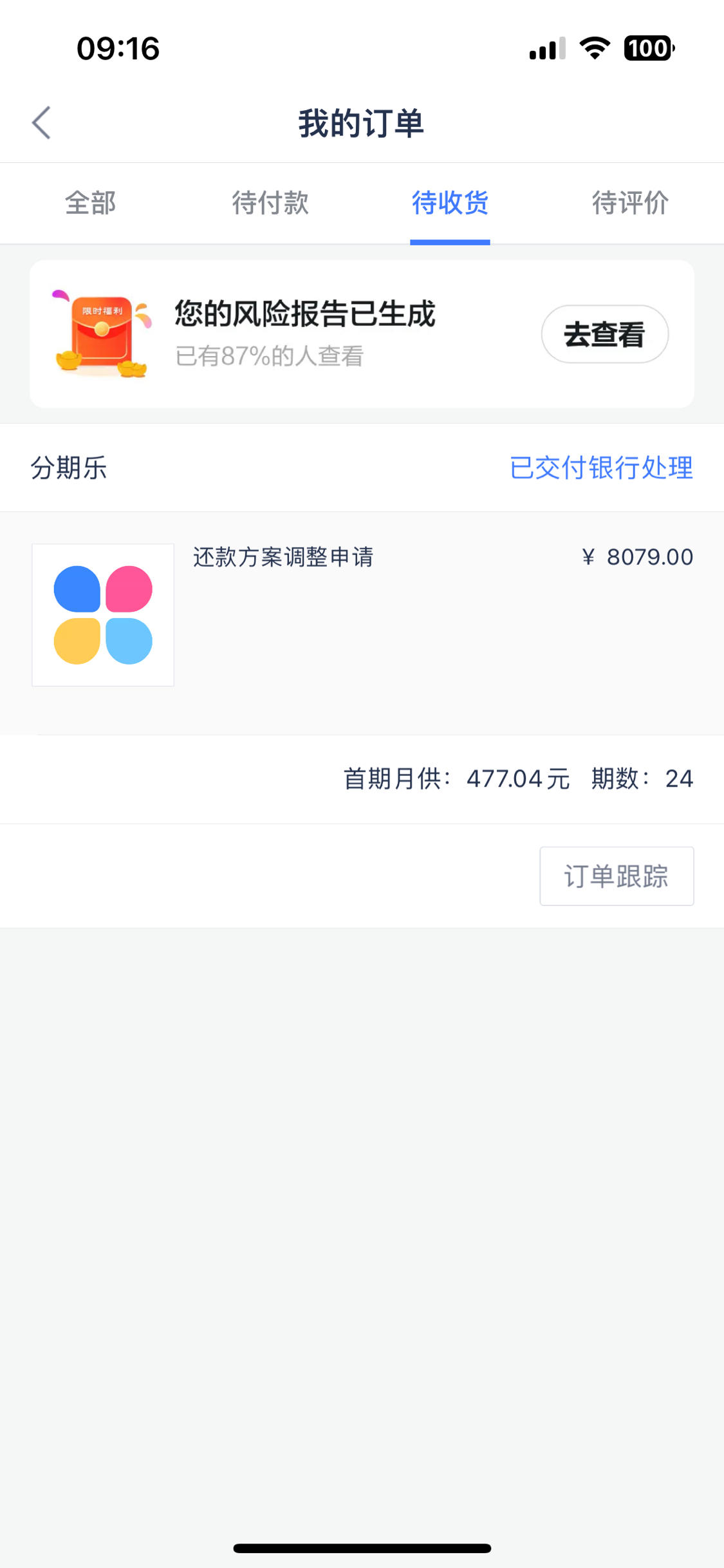Switch to the 全部 tab
Image resolution: width=724 pixels, height=1568 pixels.
(90, 203)
